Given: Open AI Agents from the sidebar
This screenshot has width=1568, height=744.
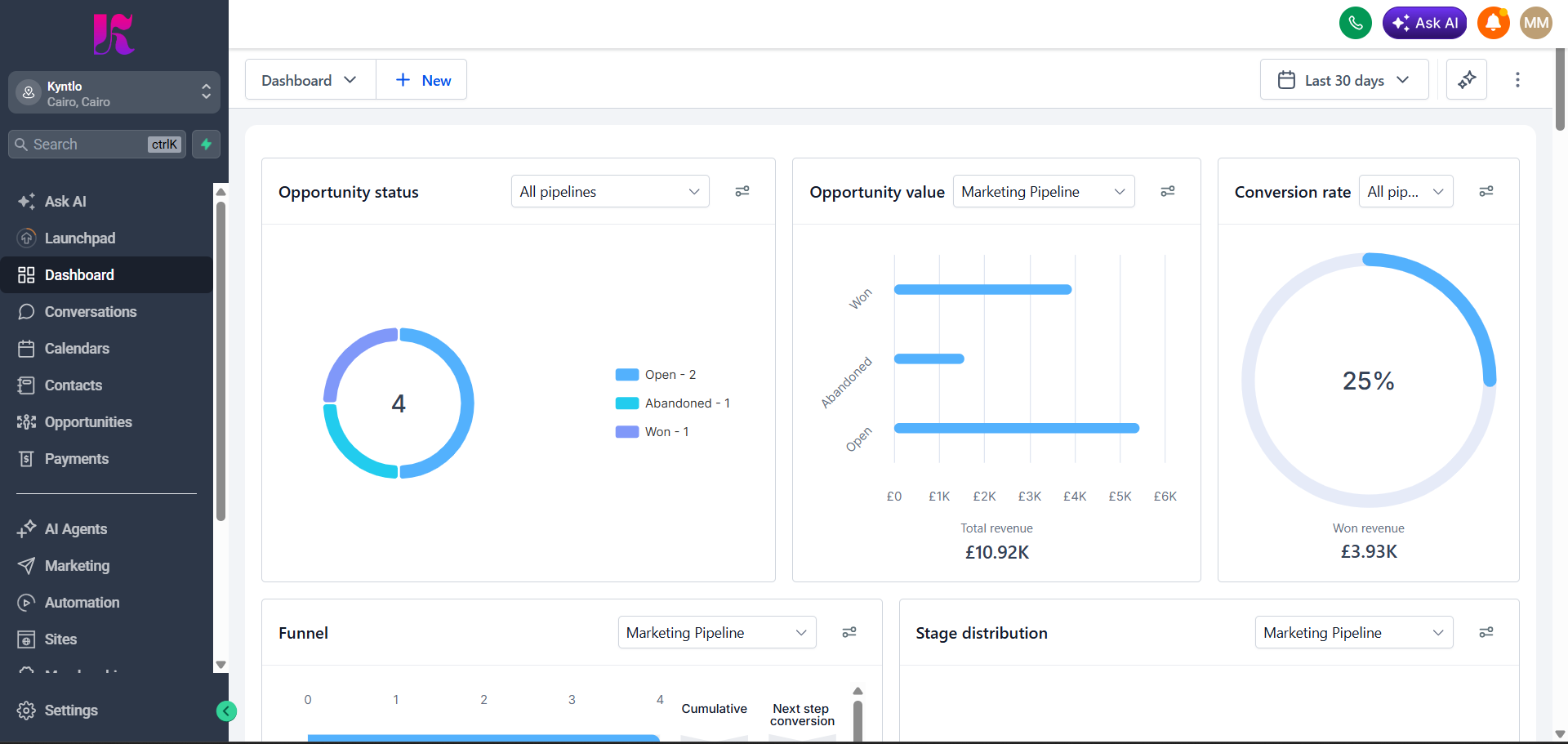Looking at the screenshot, I should 106,528.
